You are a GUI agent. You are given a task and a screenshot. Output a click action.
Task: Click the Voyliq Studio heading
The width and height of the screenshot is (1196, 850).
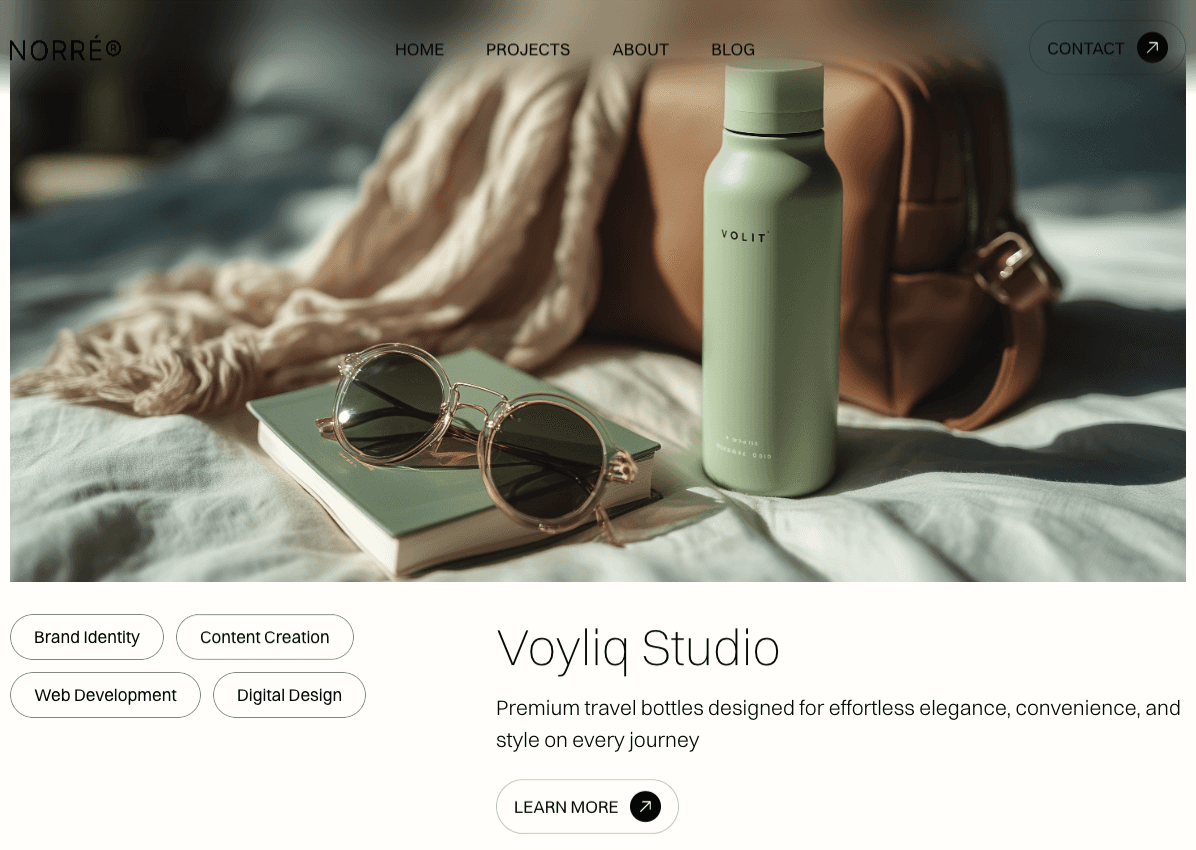tap(638, 649)
